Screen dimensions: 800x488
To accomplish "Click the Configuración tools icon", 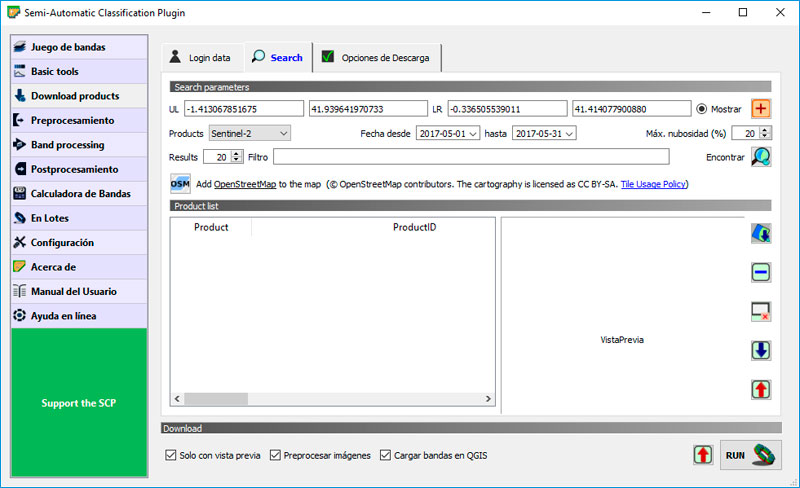I will (x=19, y=242).
